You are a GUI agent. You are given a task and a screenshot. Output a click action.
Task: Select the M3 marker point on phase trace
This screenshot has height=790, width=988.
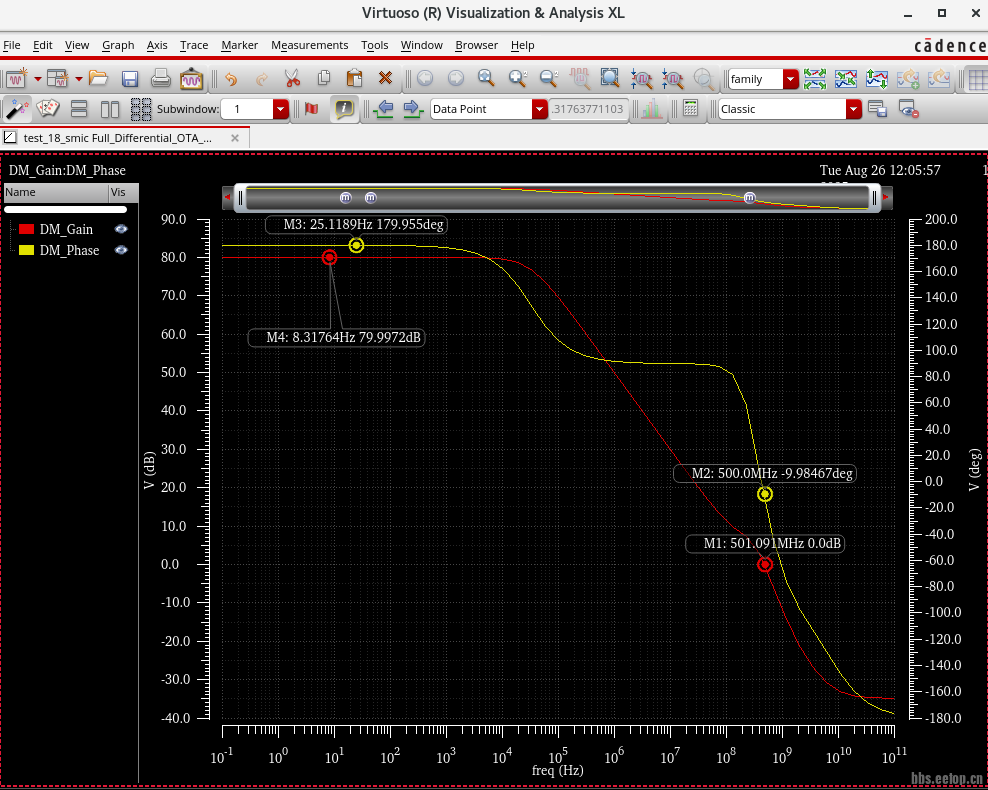pos(357,245)
